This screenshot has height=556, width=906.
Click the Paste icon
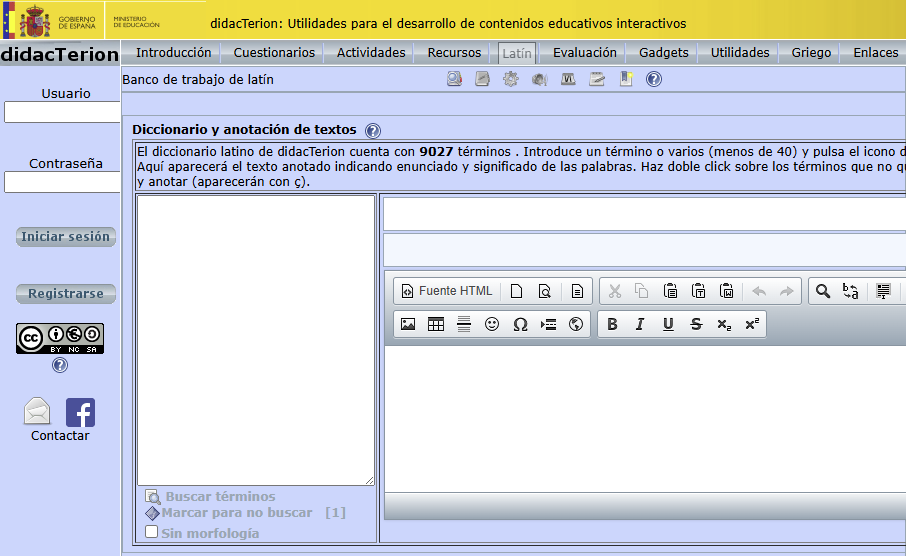670,291
